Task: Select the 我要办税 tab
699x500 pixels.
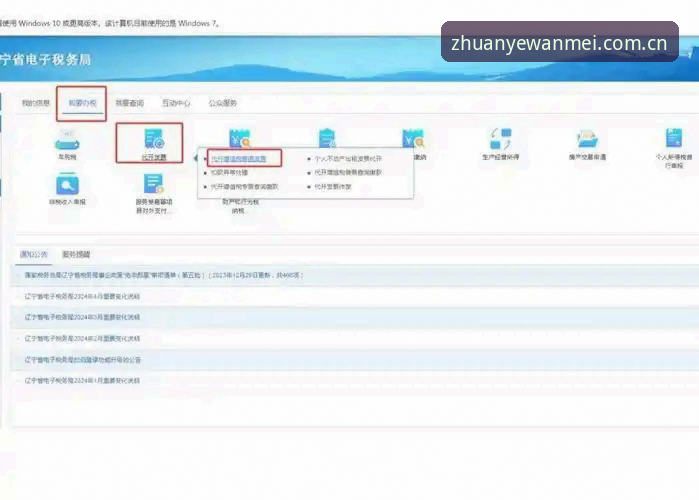Action: click(82, 103)
